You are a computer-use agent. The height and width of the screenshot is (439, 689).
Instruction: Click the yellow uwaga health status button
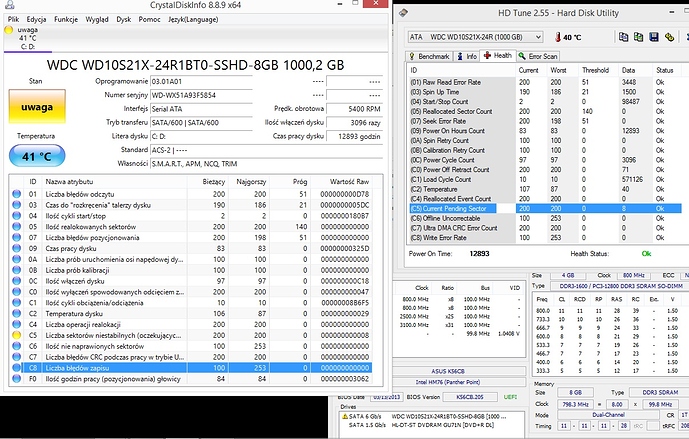pos(37,107)
